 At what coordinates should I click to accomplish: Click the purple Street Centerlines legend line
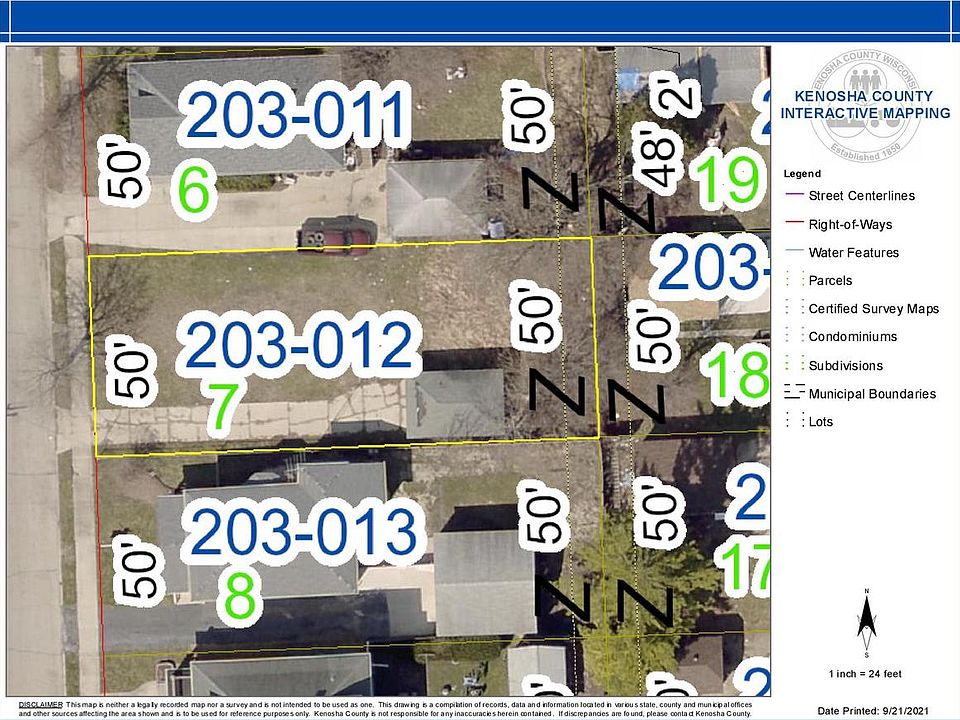[794, 194]
